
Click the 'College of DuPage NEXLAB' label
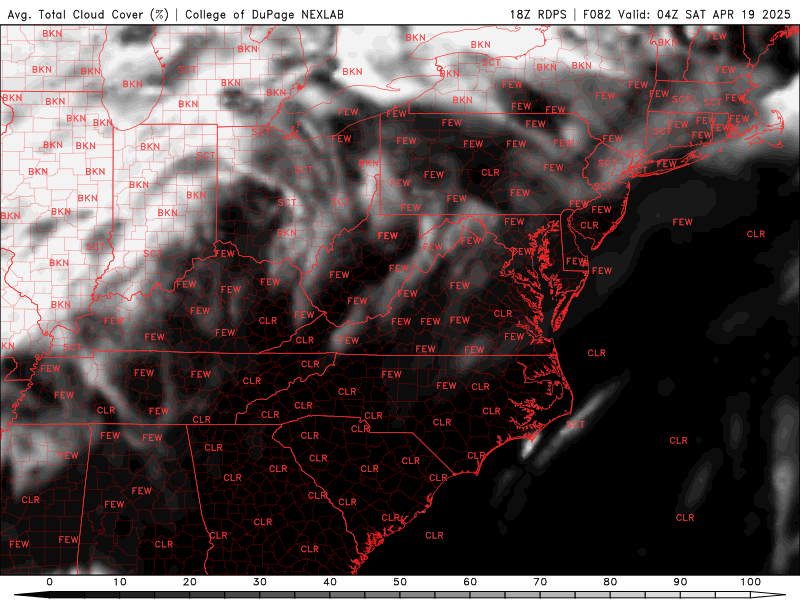(x=264, y=14)
